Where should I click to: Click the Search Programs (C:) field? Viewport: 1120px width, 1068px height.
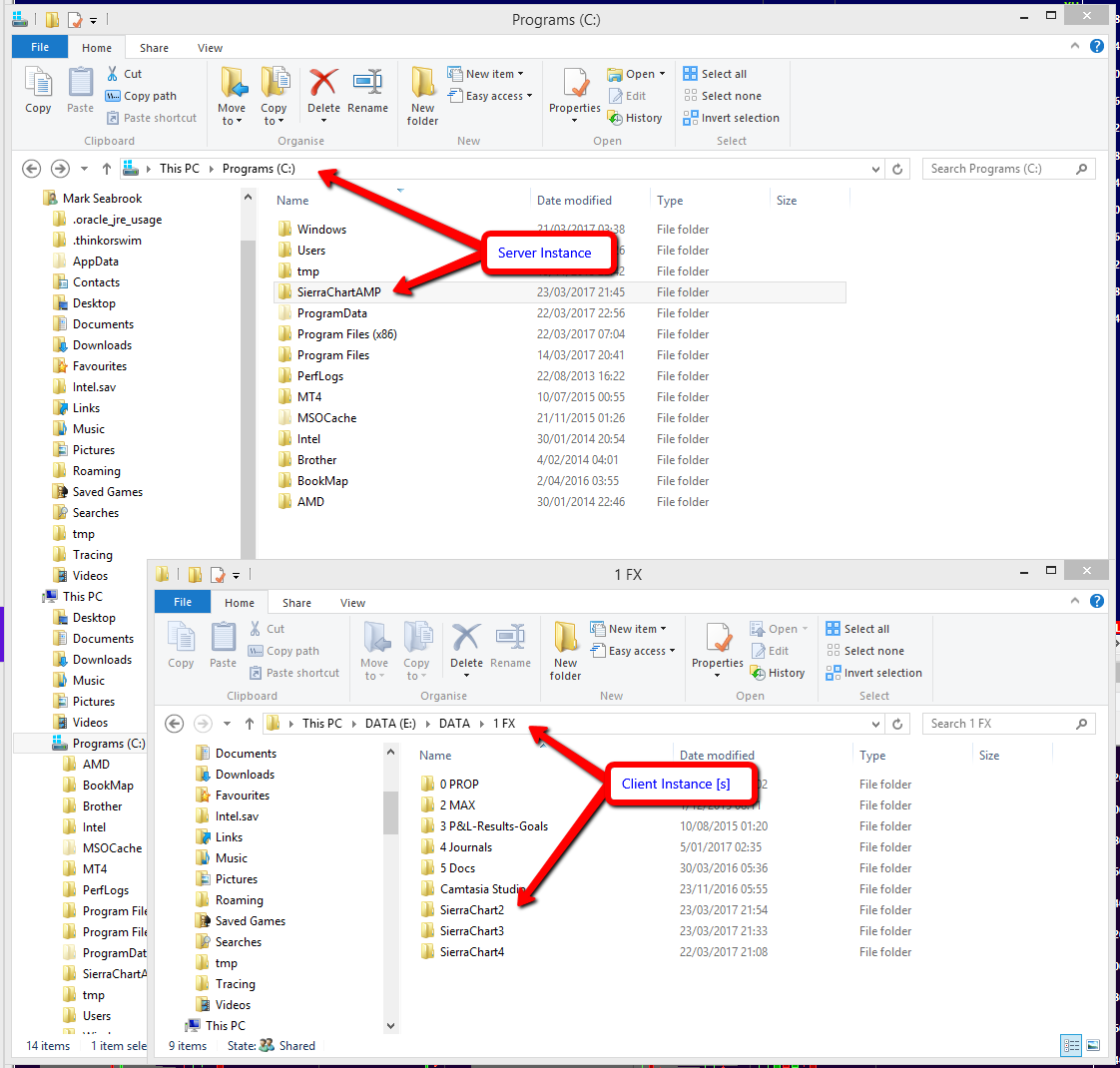click(x=1008, y=170)
